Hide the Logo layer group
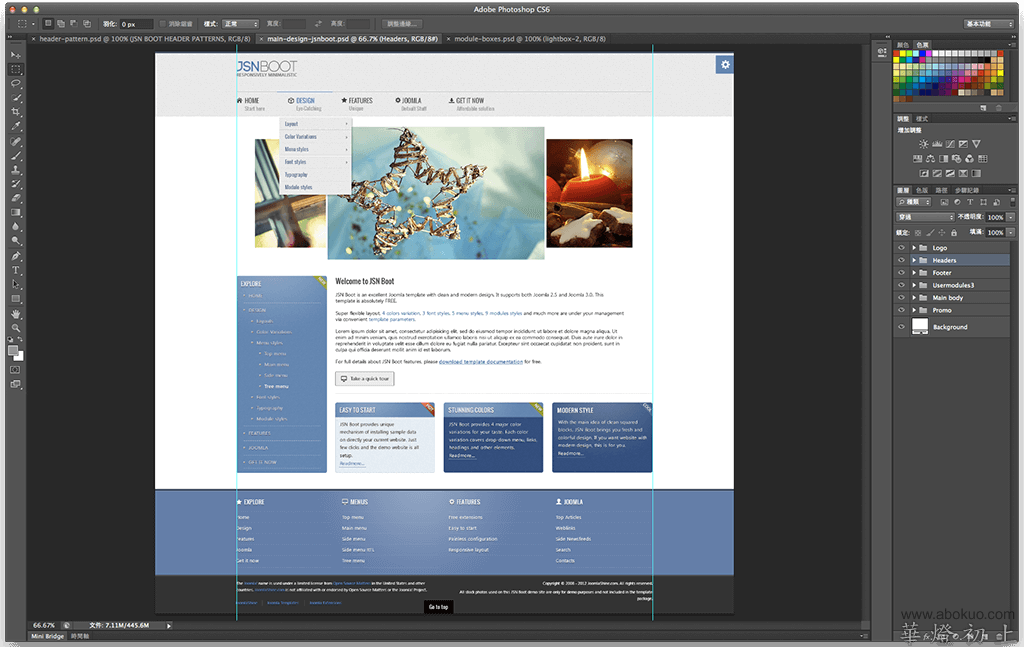1024x647 pixels. [901, 247]
